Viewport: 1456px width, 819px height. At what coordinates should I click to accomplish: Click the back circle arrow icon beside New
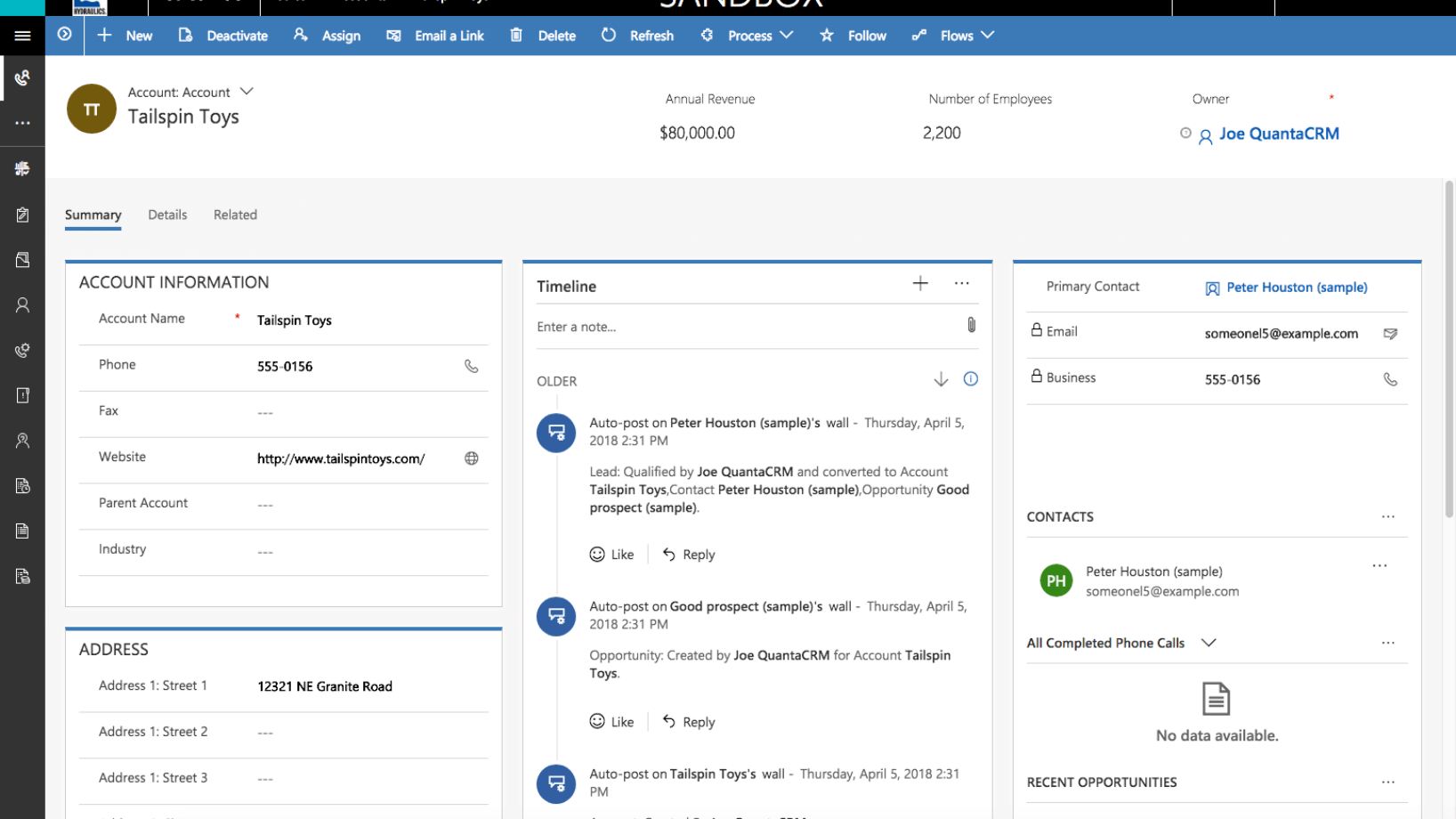click(x=64, y=34)
